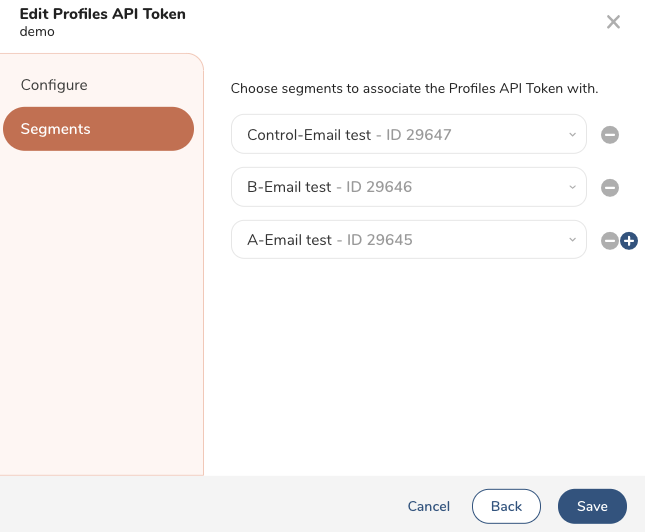Viewport: 645px width, 532px height.
Task: Switch to the Configure step
Action: 54,85
